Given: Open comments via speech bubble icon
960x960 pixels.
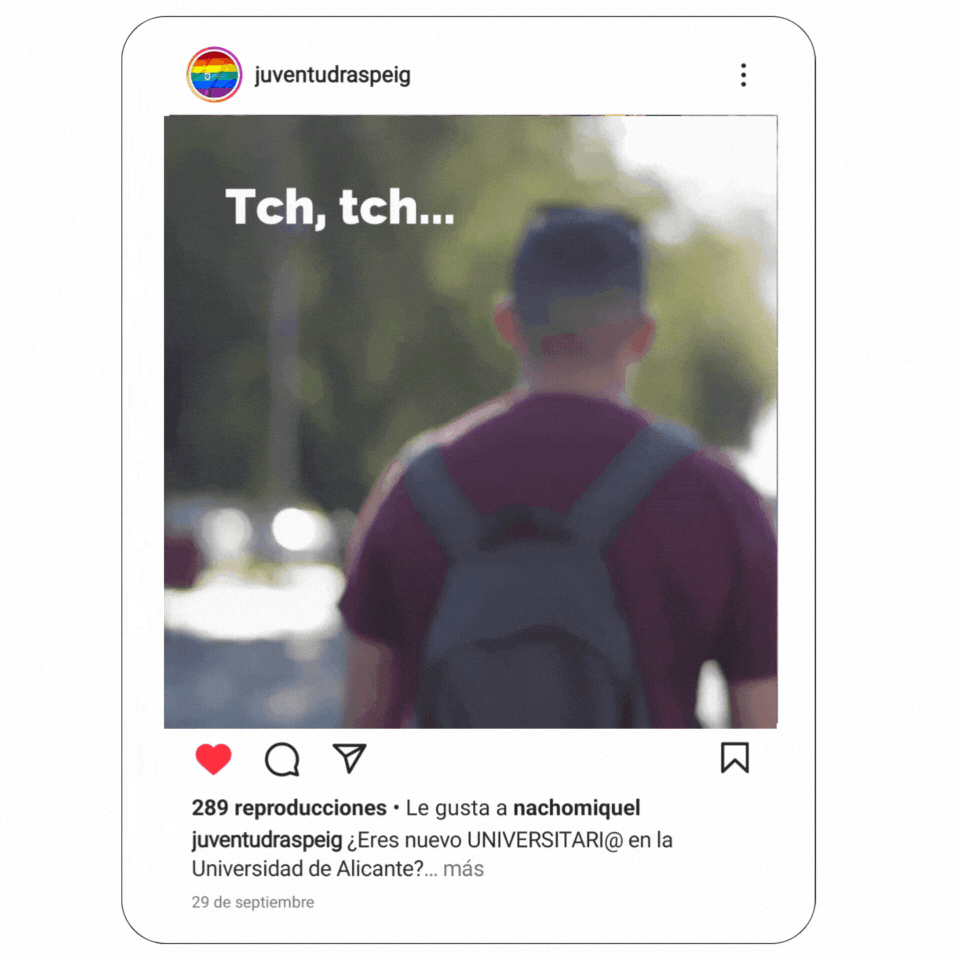Looking at the screenshot, I should pos(282,759).
